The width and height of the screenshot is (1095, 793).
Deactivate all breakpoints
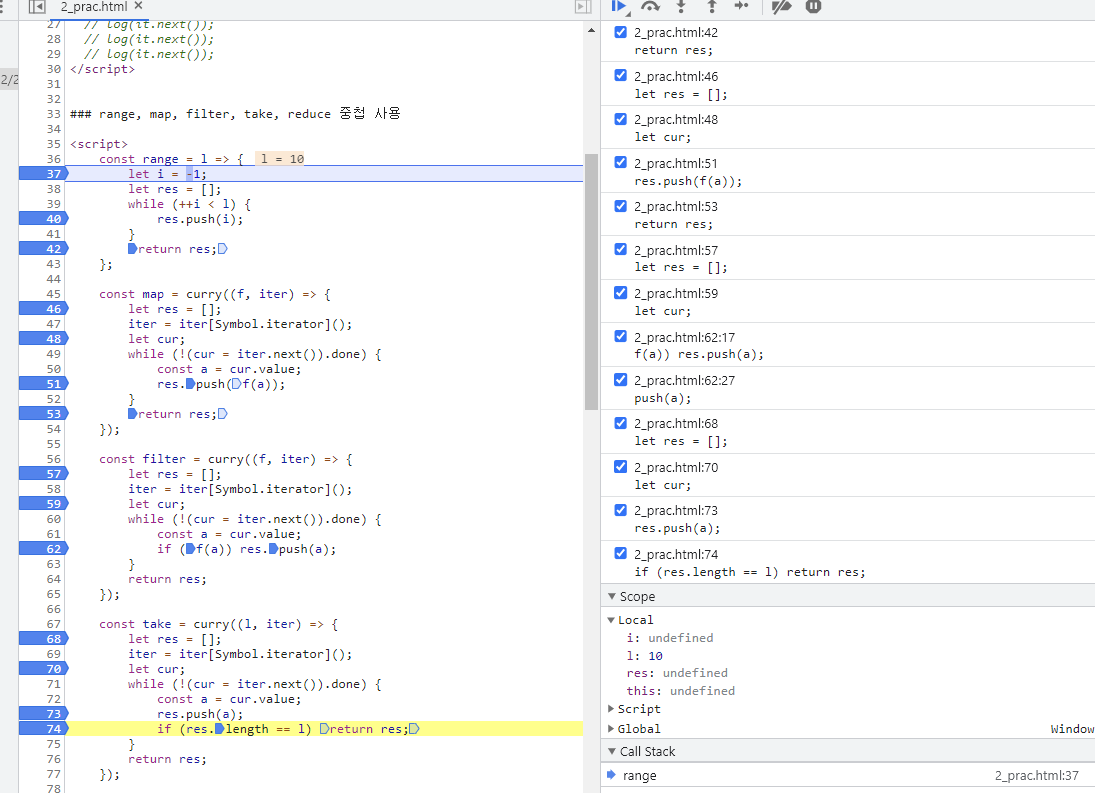coord(781,6)
